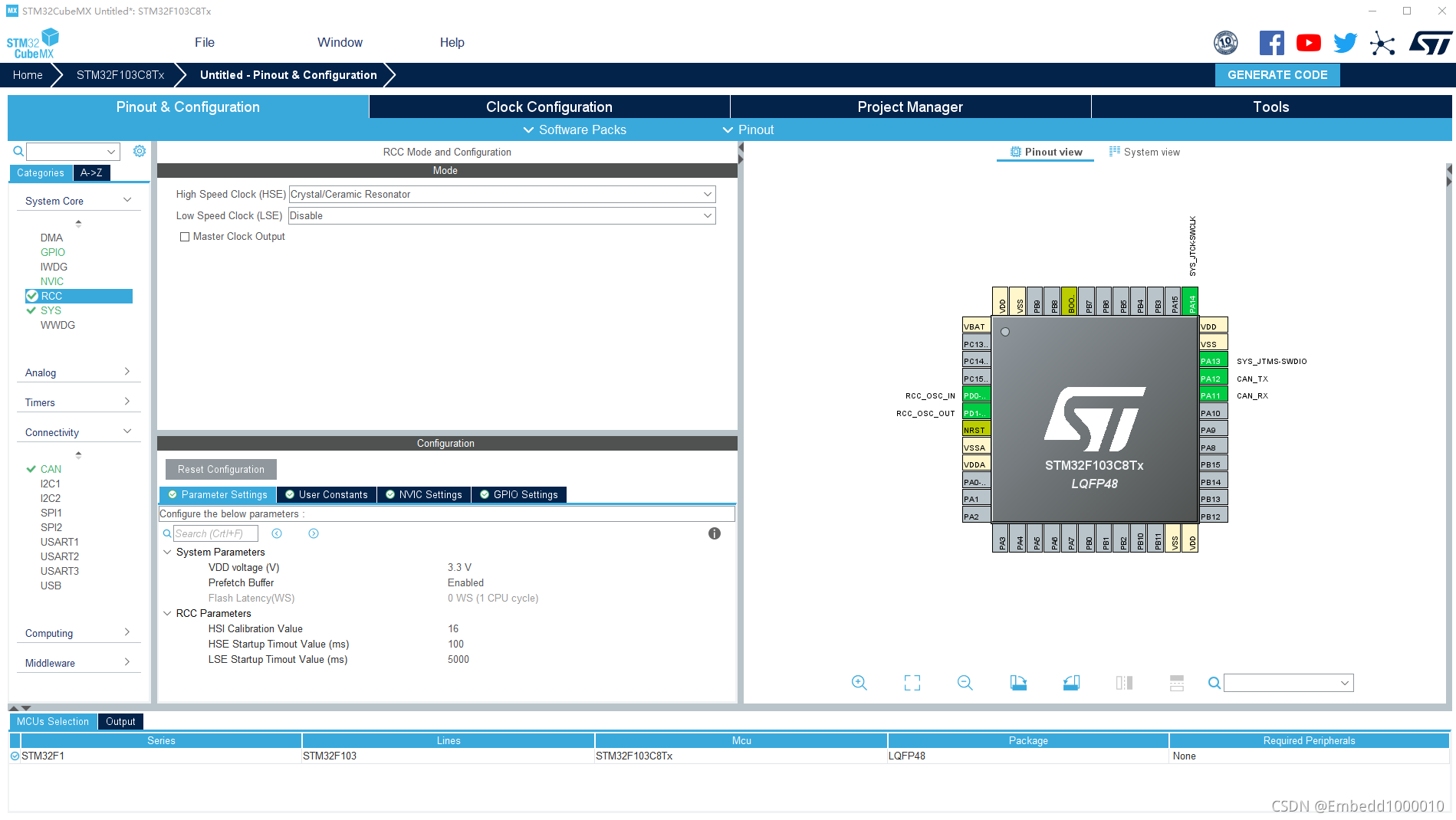Open the Twitter link icon
This screenshot has height=820, width=1456.
pos(1346,43)
